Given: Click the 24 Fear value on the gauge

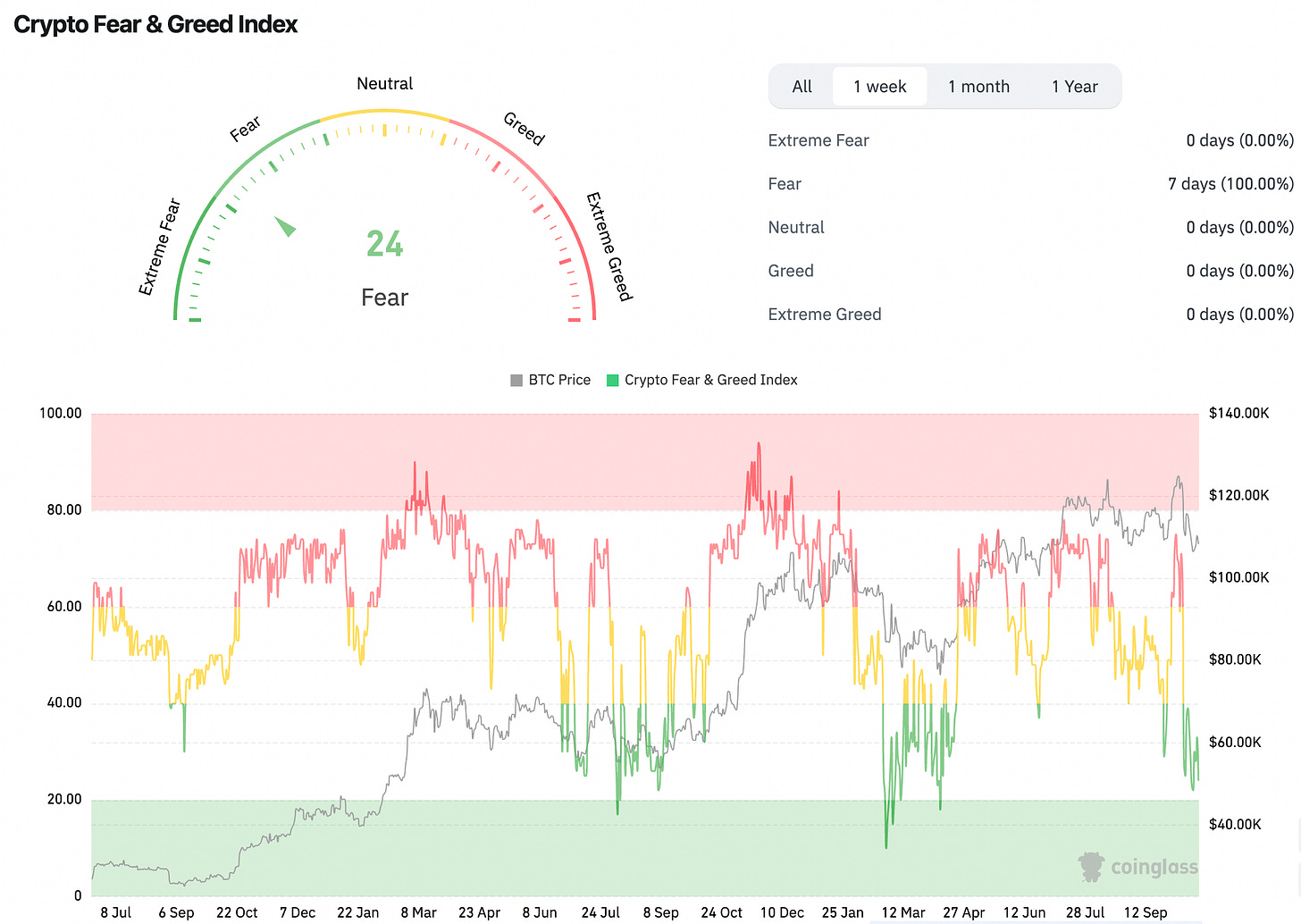Looking at the screenshot, I should [384, 244].
